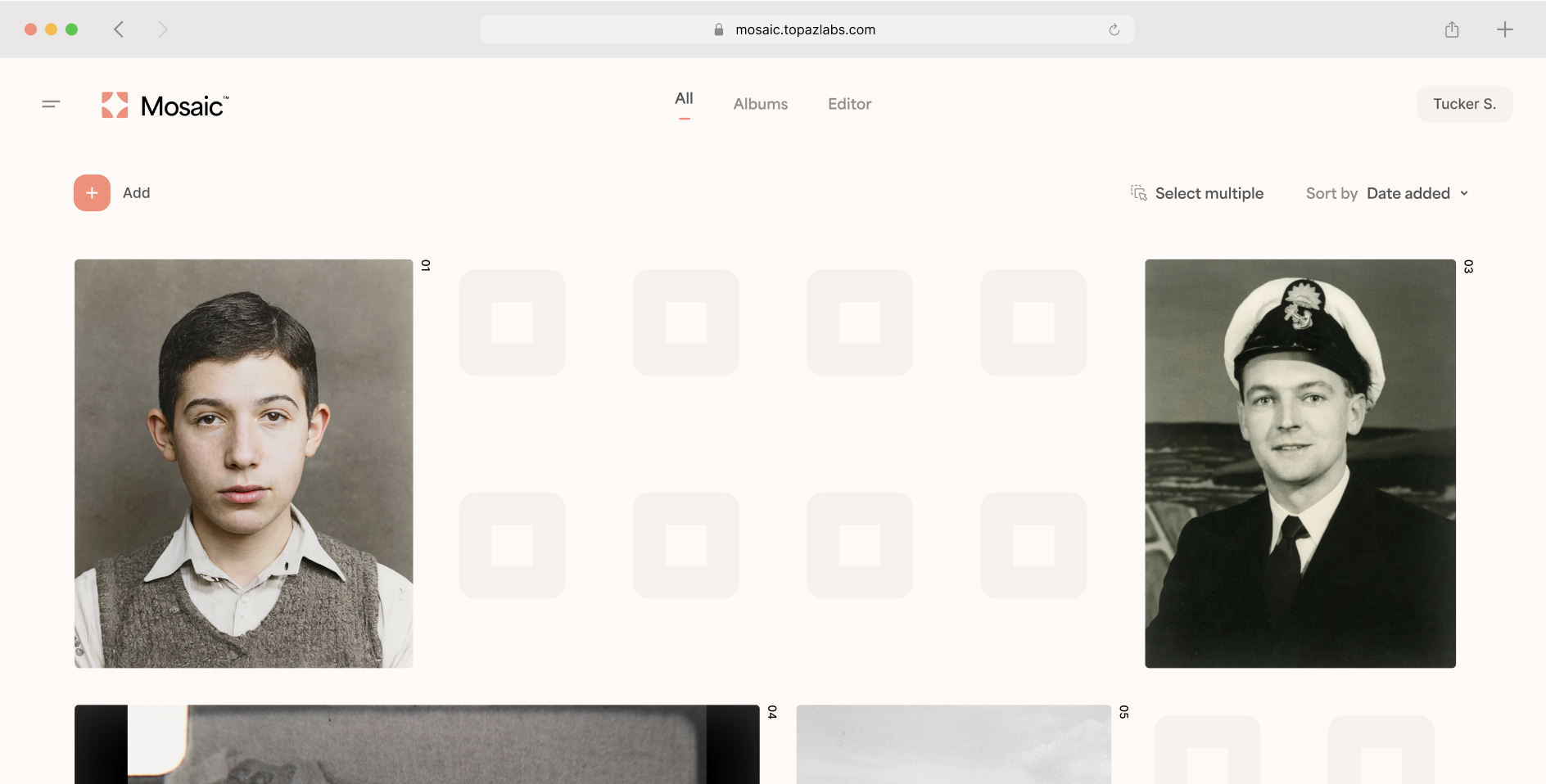This screenshot has height=784, width=1546.
Task: Open photo thumbnail numbered 04
Action: [x=417, y=743]
